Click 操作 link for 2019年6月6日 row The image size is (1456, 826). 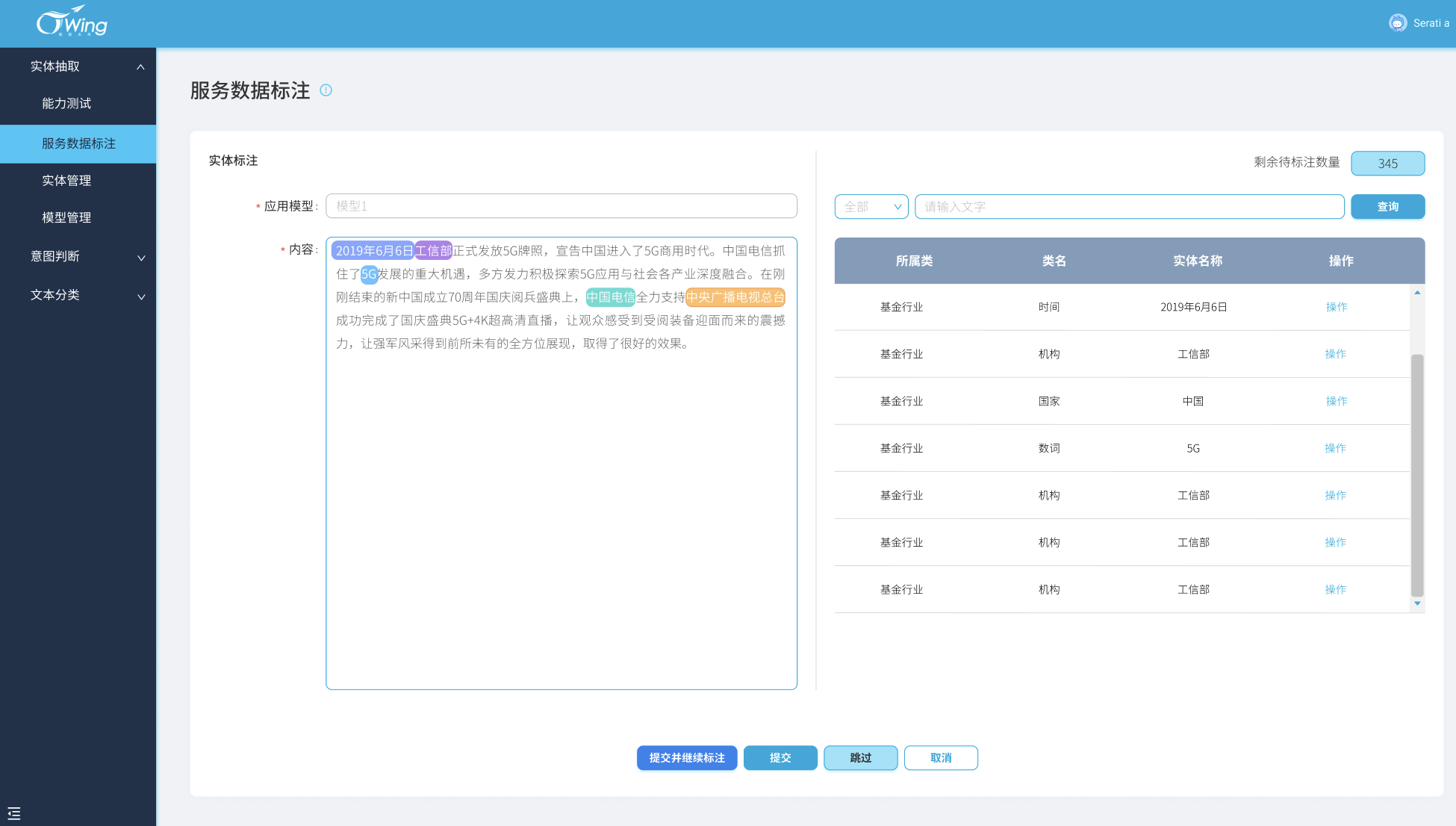coord(1337,307)
